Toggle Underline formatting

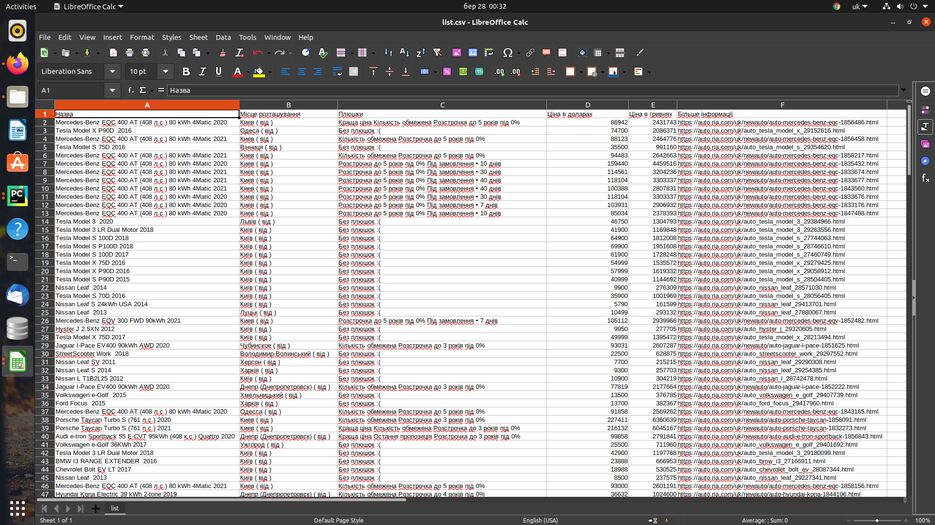click(218, 72)
